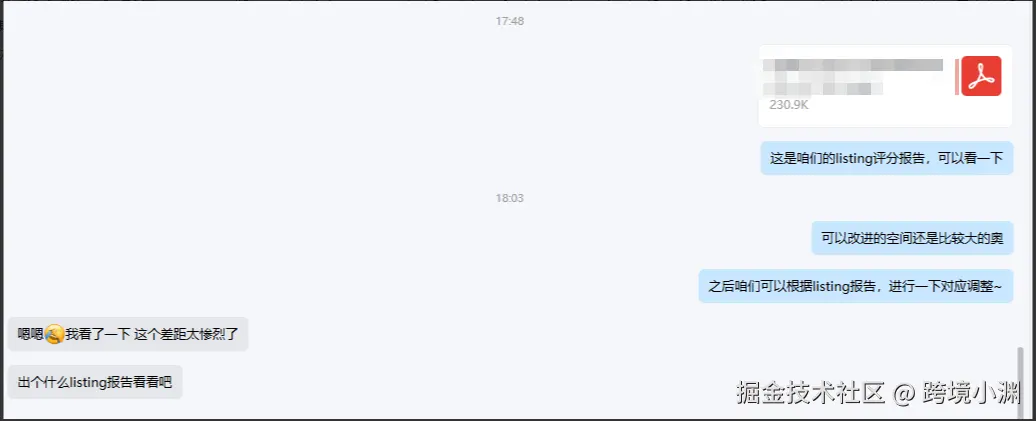Click the chat scrollbar thumb

pos(1021,380)
